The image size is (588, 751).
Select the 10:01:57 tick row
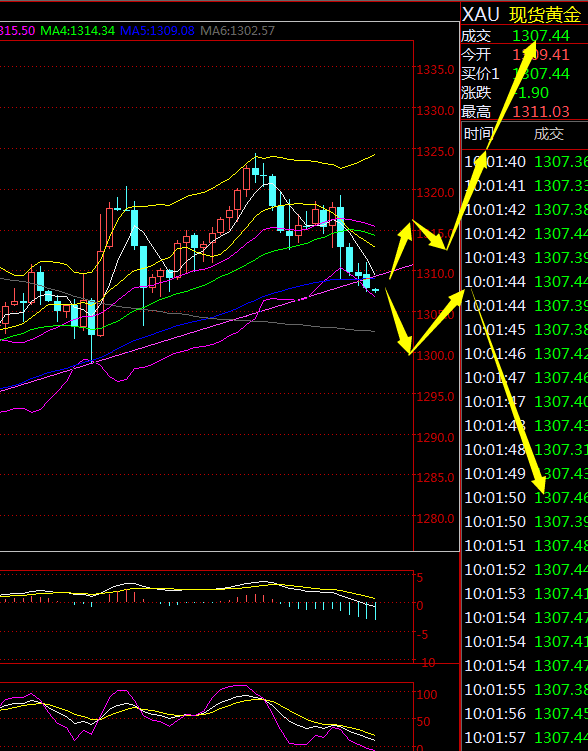pos(525,738)
